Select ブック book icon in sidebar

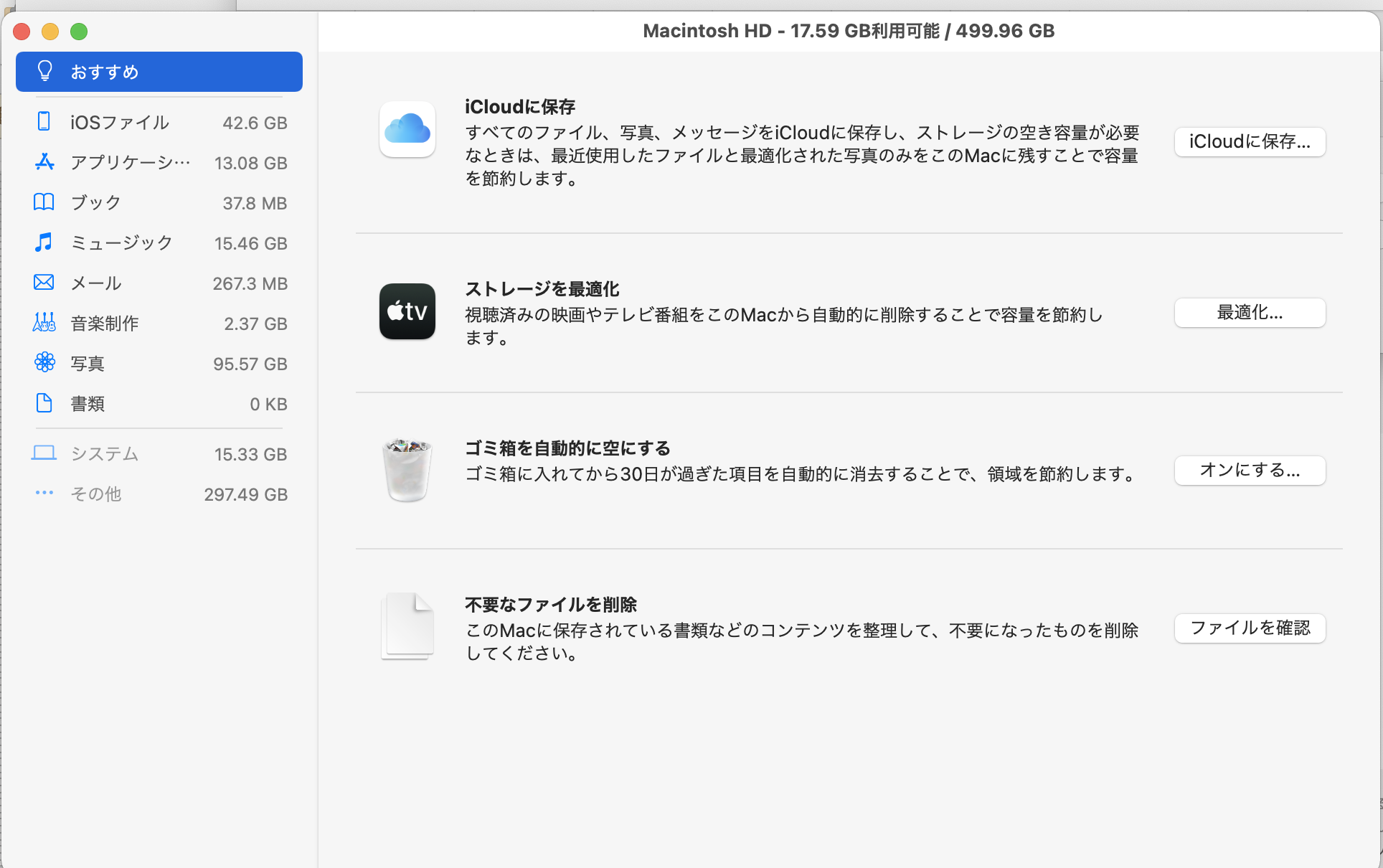pos(44,202)
